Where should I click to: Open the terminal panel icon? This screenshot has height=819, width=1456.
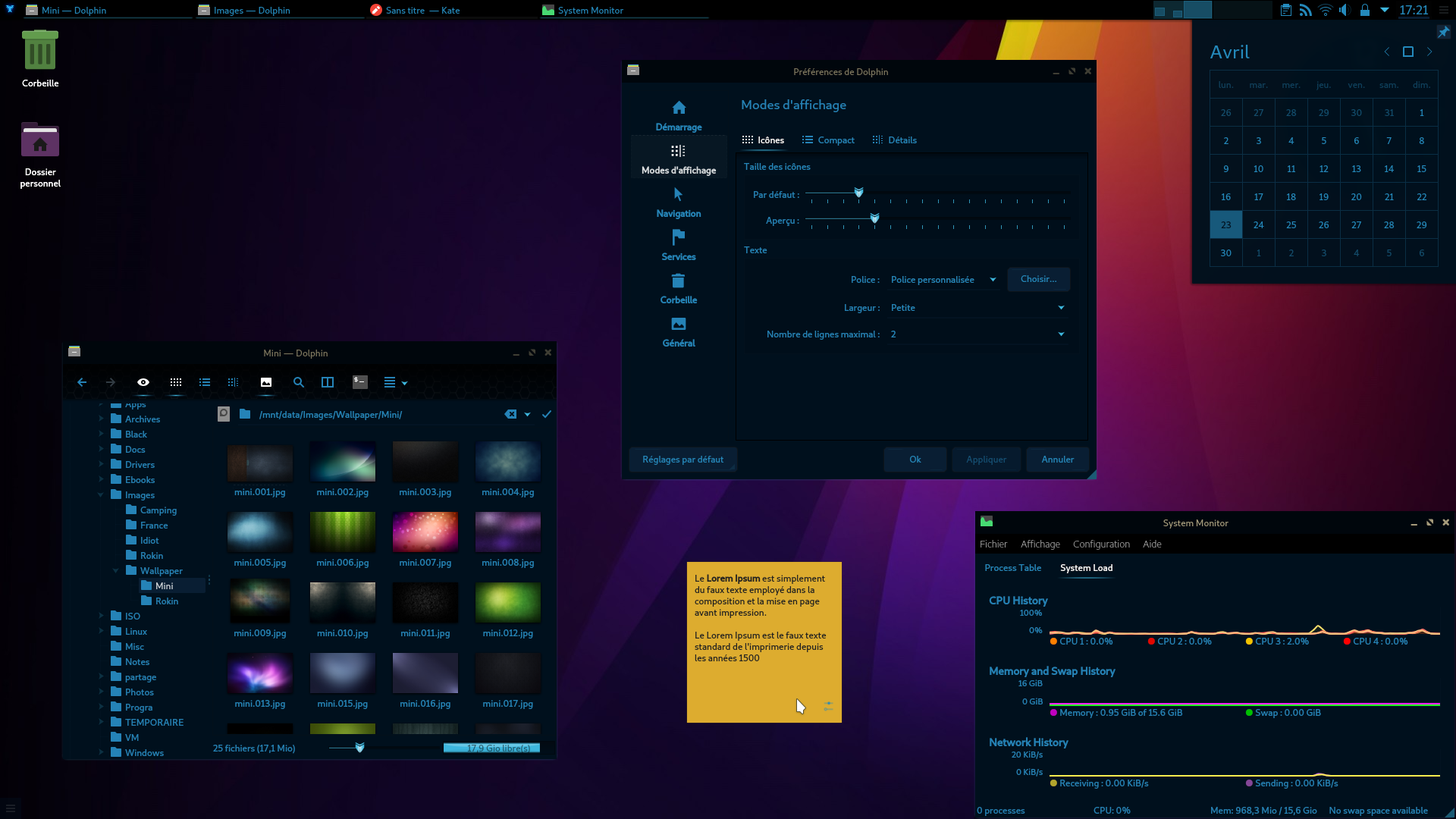(x=360, y=382)
